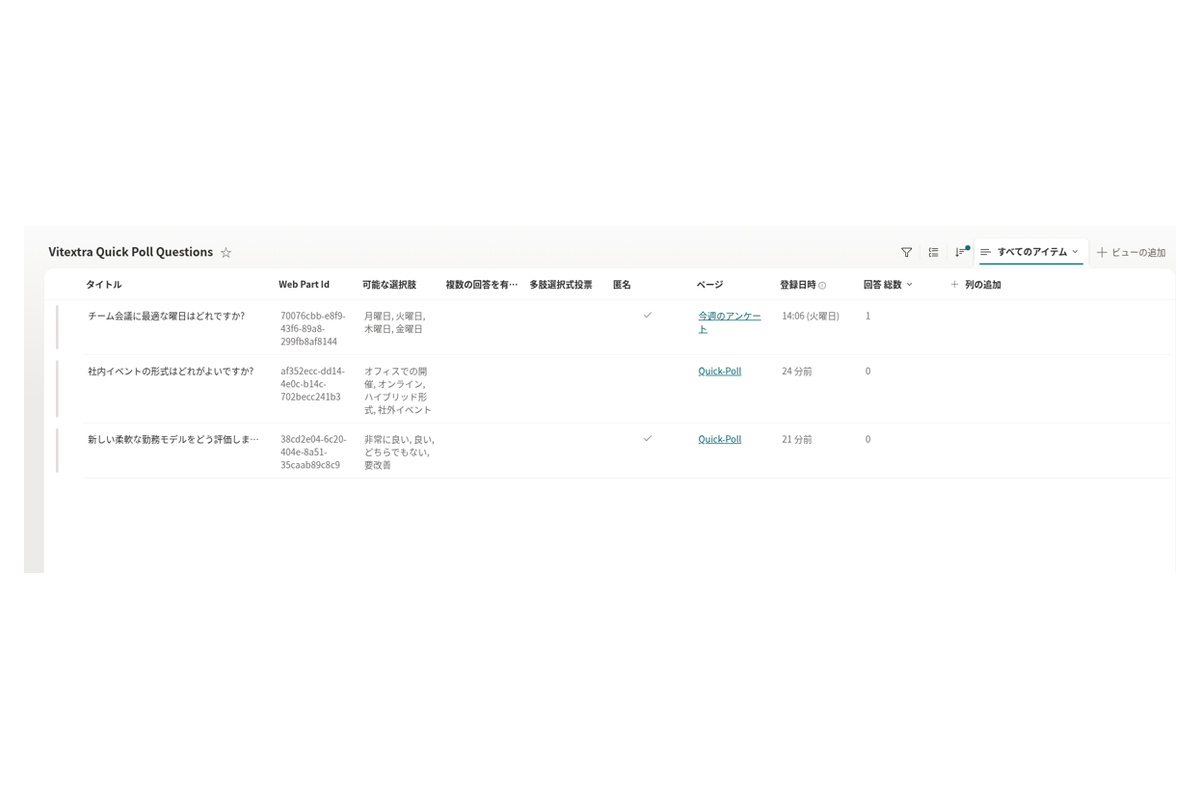The height and width of the screenshot is (800, 1200).
Task: Click the Web Part Id starting 70076cbb
Action: point(313,328)
